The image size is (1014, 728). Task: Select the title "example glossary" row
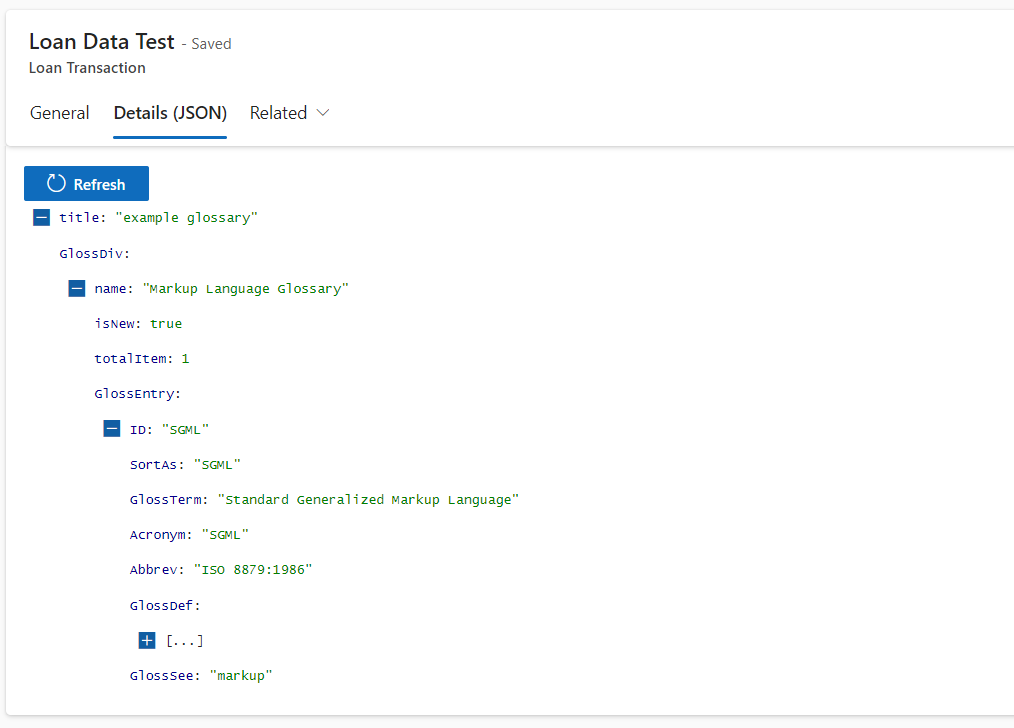[158, 218]
